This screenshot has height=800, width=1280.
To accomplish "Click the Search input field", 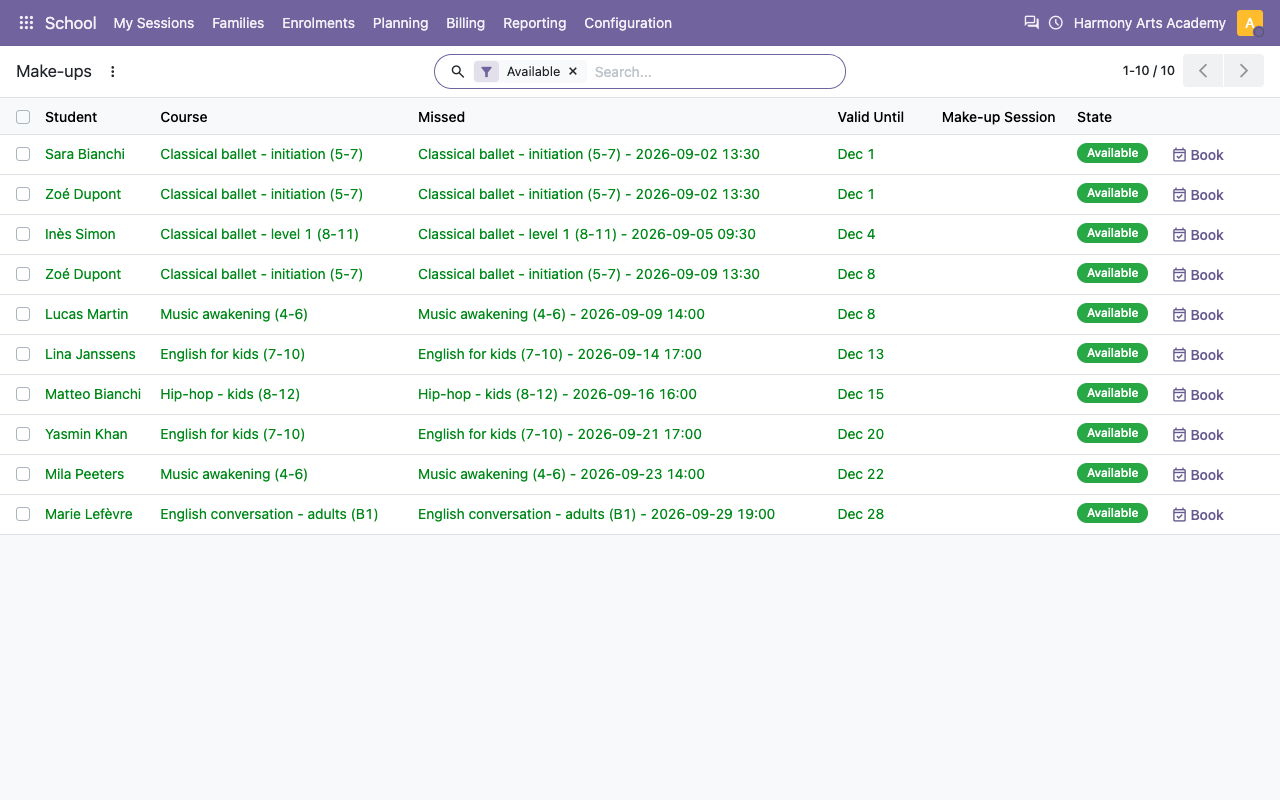I will [x=713, y=72].
